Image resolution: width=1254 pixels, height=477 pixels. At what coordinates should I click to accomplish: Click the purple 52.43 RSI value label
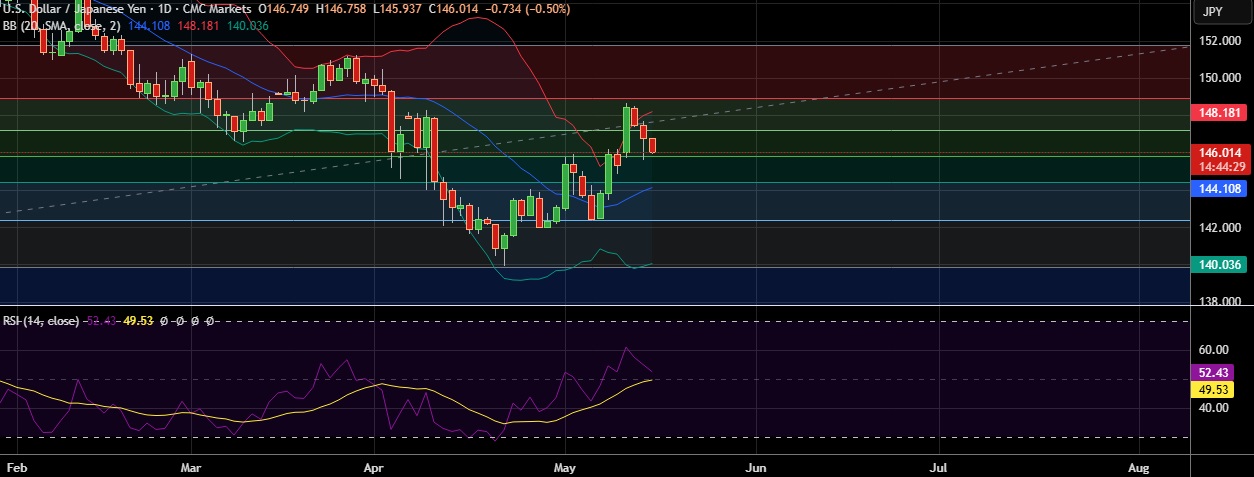[1211, 371]
